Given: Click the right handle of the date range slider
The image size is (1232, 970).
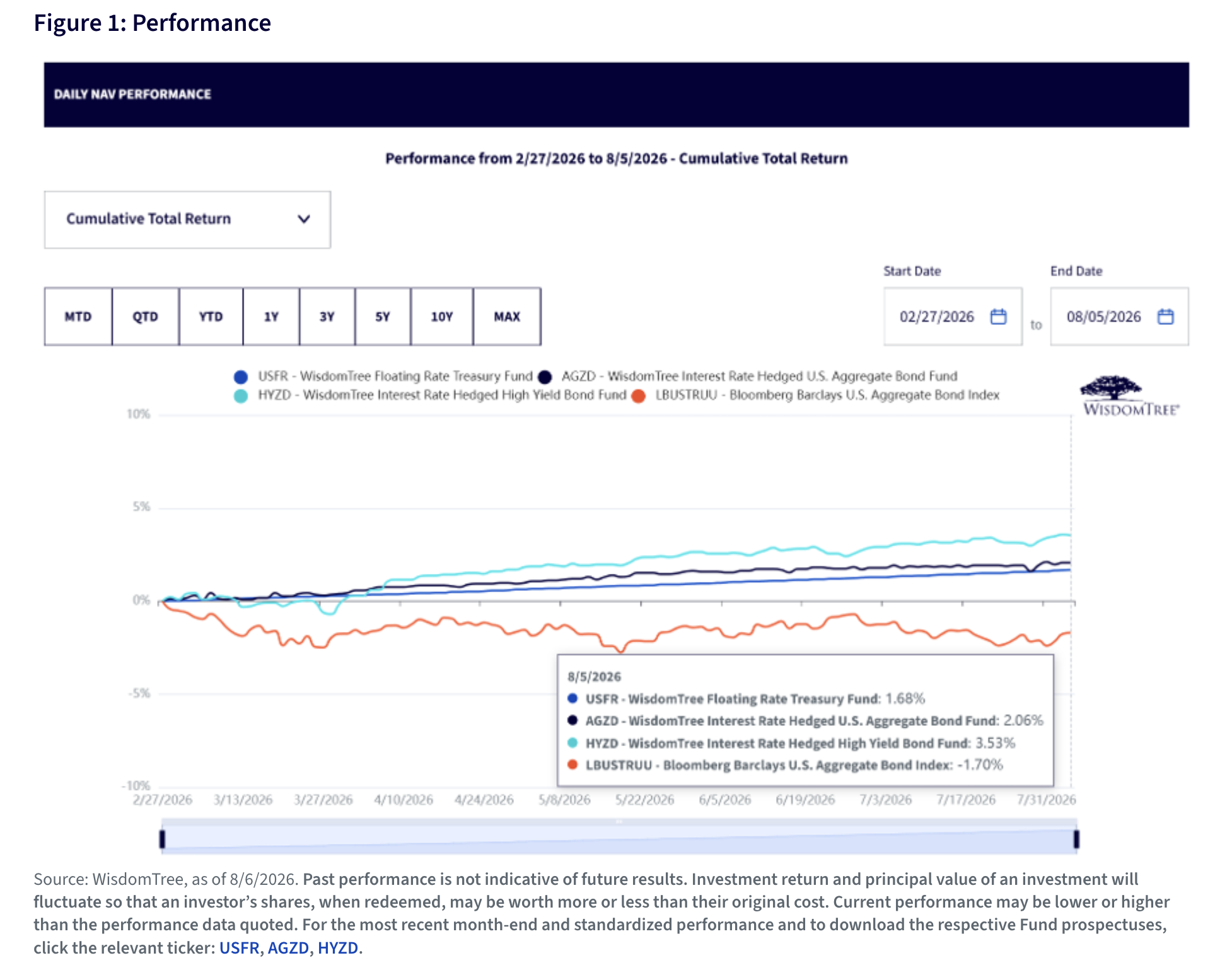Looking at the screenshot, I should click(1076, 839).
